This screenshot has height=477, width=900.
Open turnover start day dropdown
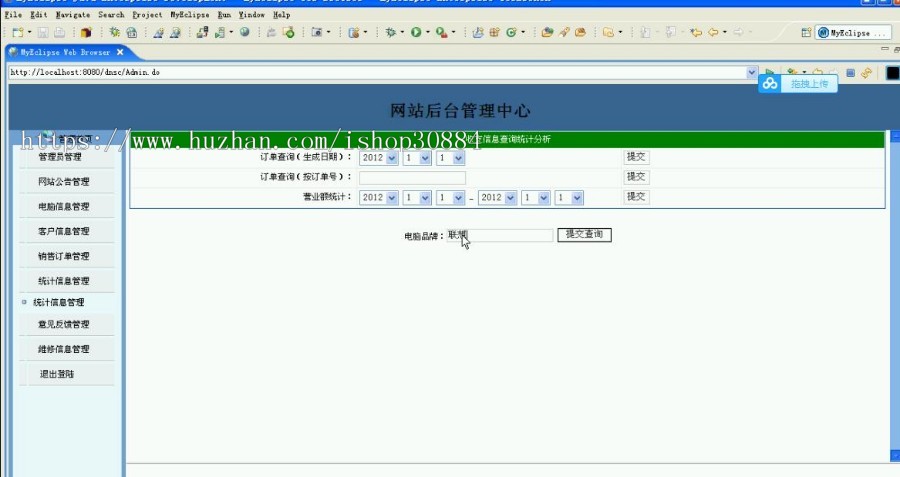(x=458, y=197)
